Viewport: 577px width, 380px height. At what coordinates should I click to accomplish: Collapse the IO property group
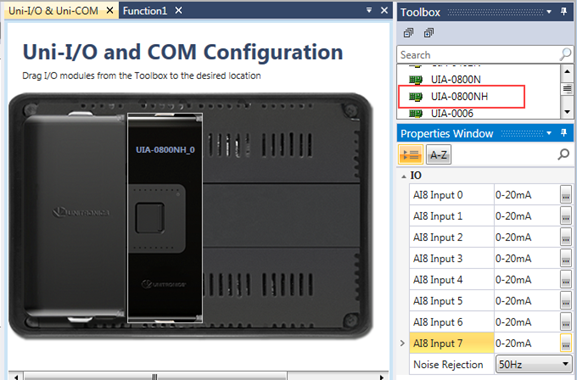coord(404,176)
